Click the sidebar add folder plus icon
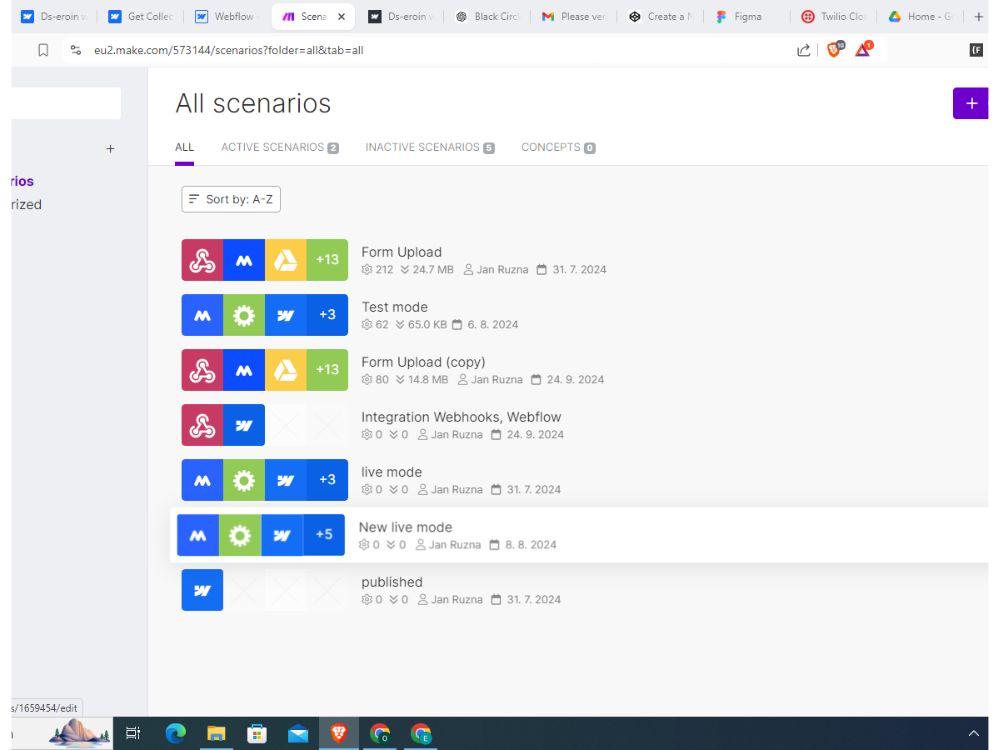 [x=110, y=149]
